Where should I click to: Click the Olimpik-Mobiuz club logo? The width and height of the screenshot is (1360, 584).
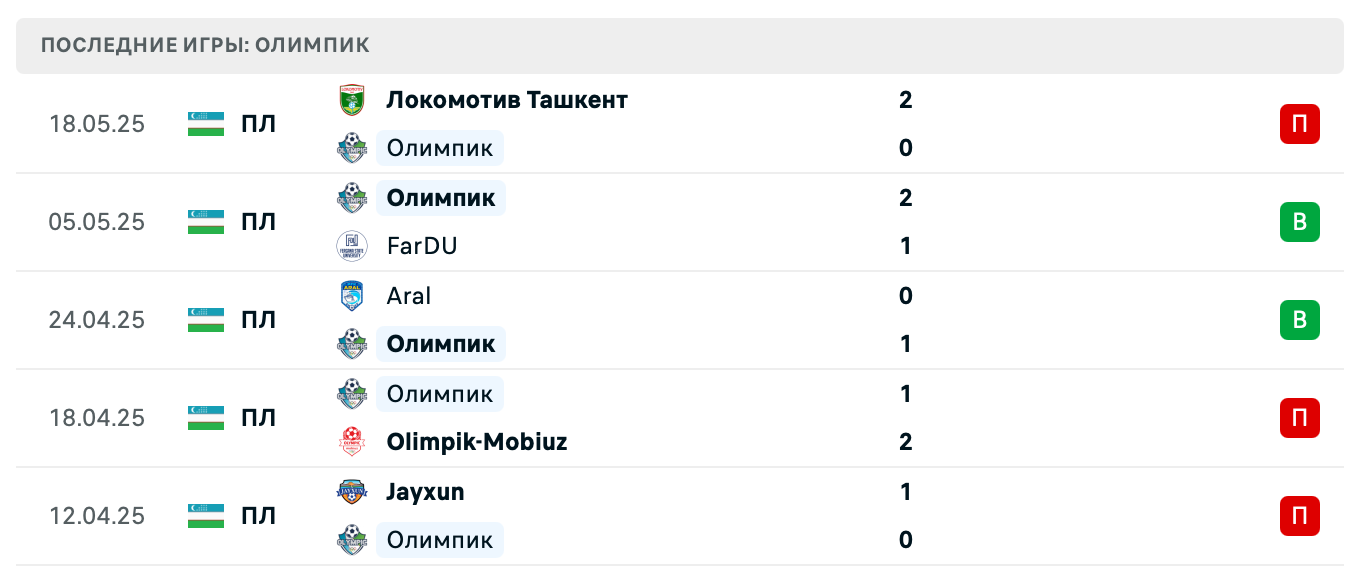[x=351, y=442]
